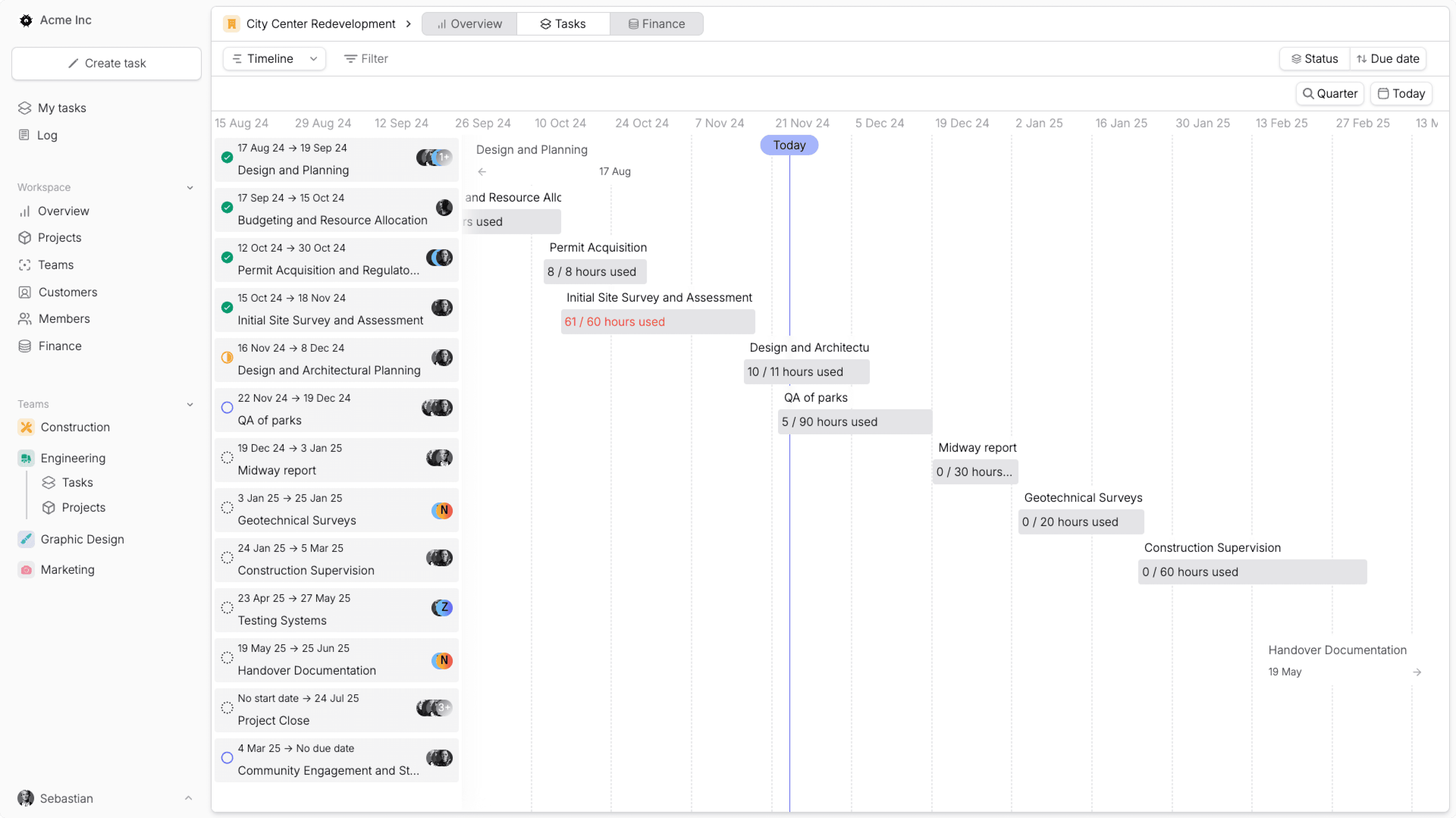This screenshot has width=1456, height=818.
Task: Collapse the Teams section
Action: click(190, 404)
